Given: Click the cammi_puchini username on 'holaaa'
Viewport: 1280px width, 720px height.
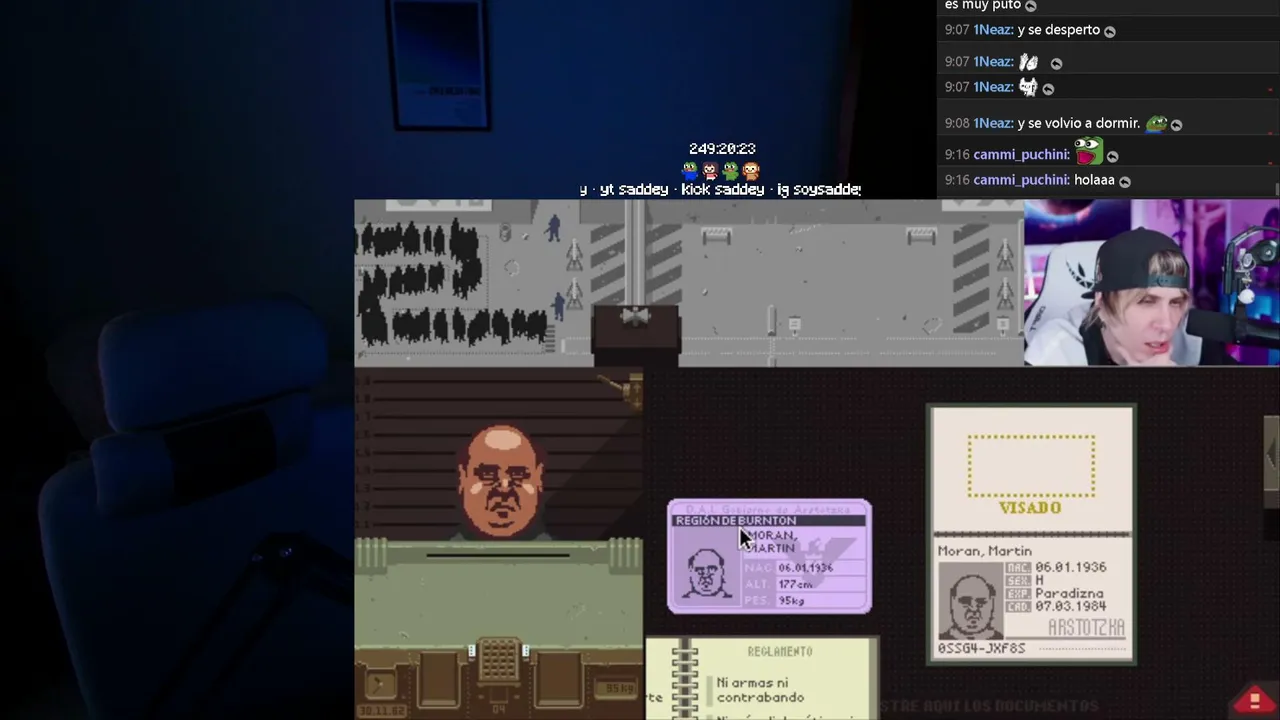Looking at the screenshot, I should click(1020, 180).
